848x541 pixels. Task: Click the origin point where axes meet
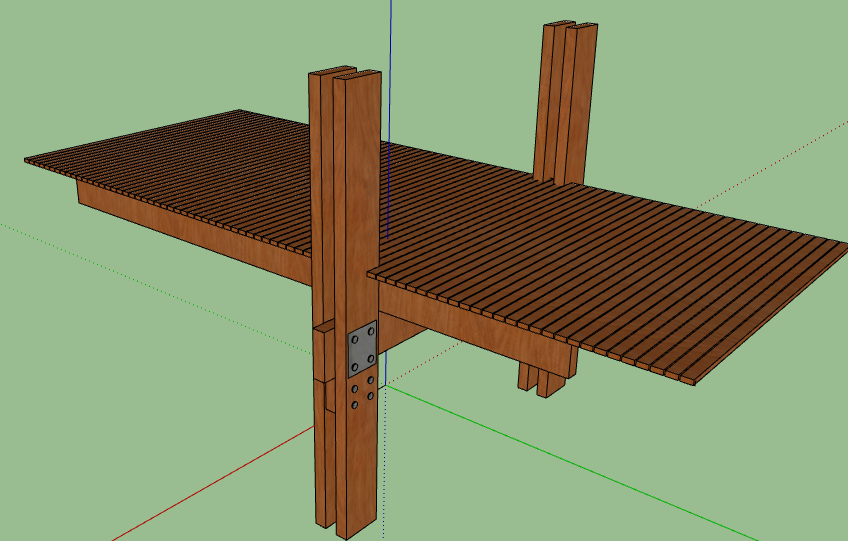[387, 387]
